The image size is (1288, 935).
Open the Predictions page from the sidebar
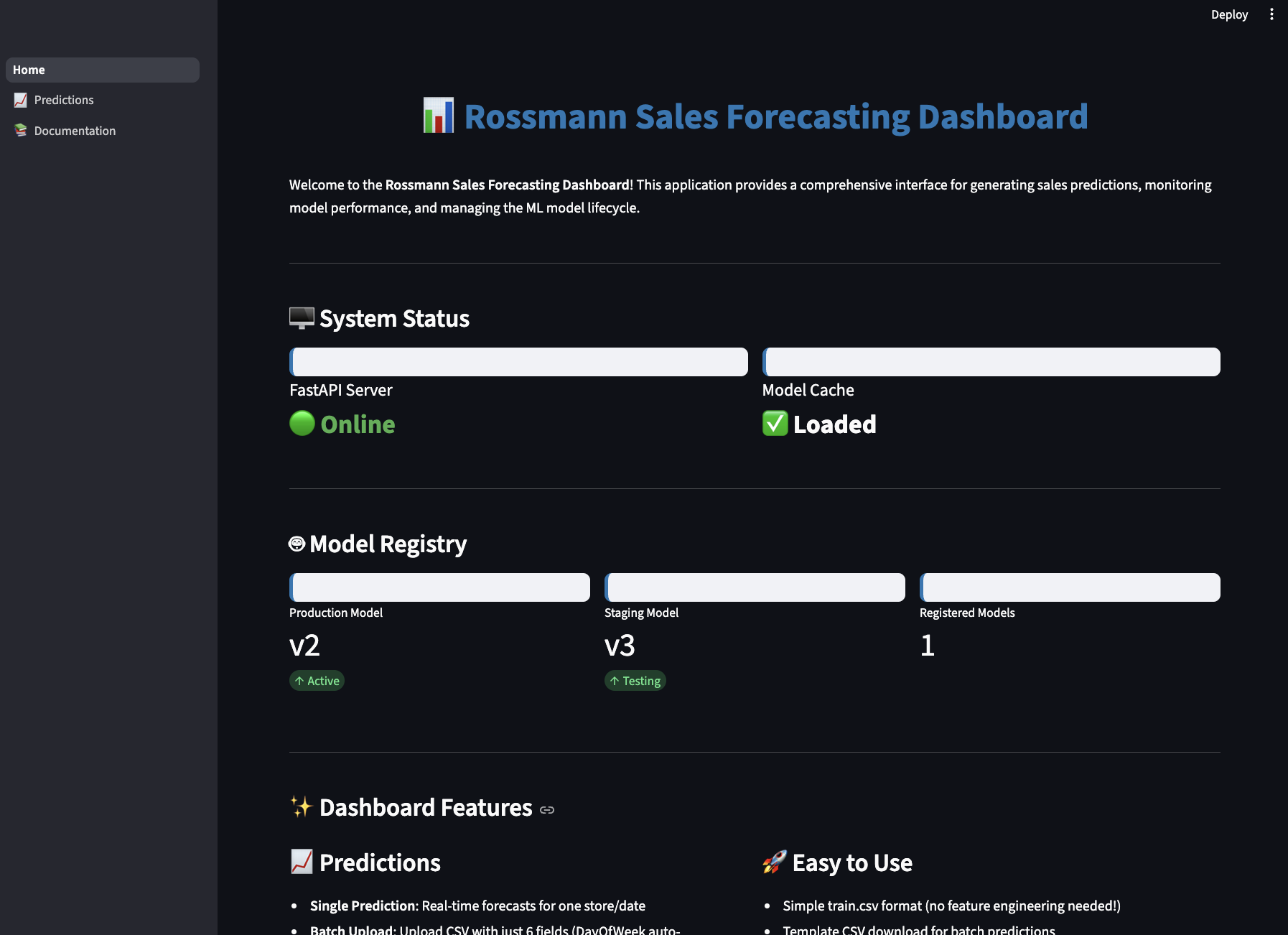64,100
